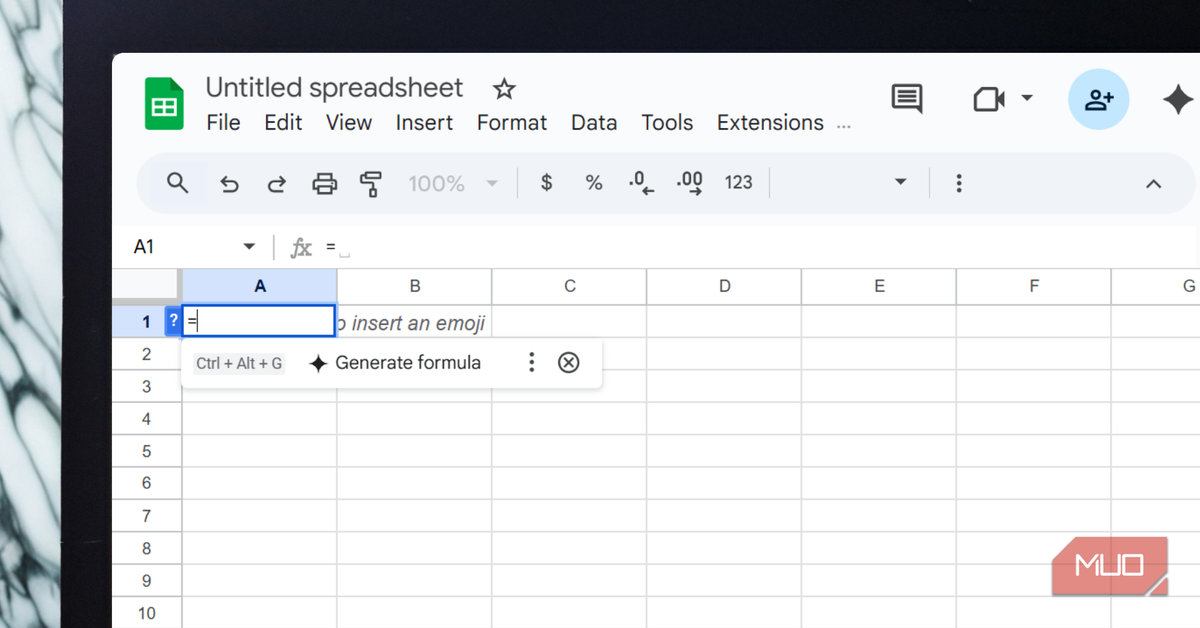Collapse the toolbar with up chevron
This screenshot has width=1200, height=628.
(1153, 184)
